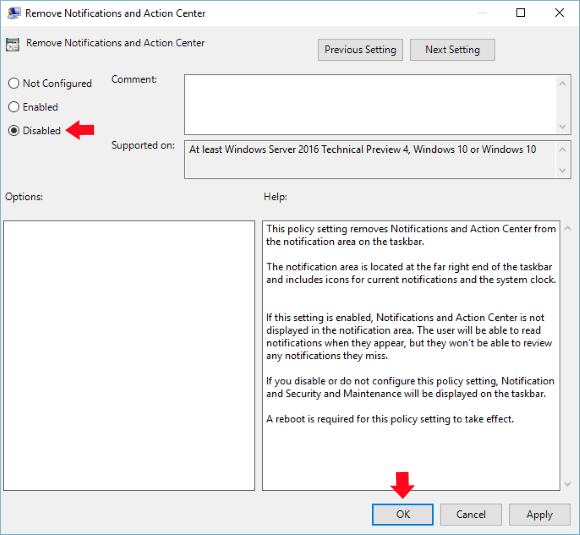Select the Disabled radio option

(x=14, y=131)
